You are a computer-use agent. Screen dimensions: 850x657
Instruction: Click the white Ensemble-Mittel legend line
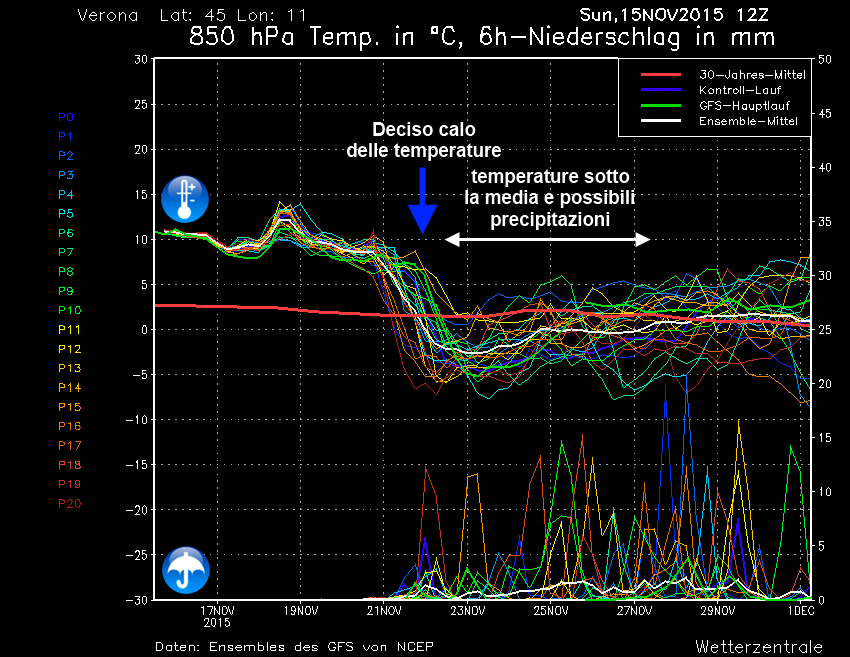click(x=661, y=120)
